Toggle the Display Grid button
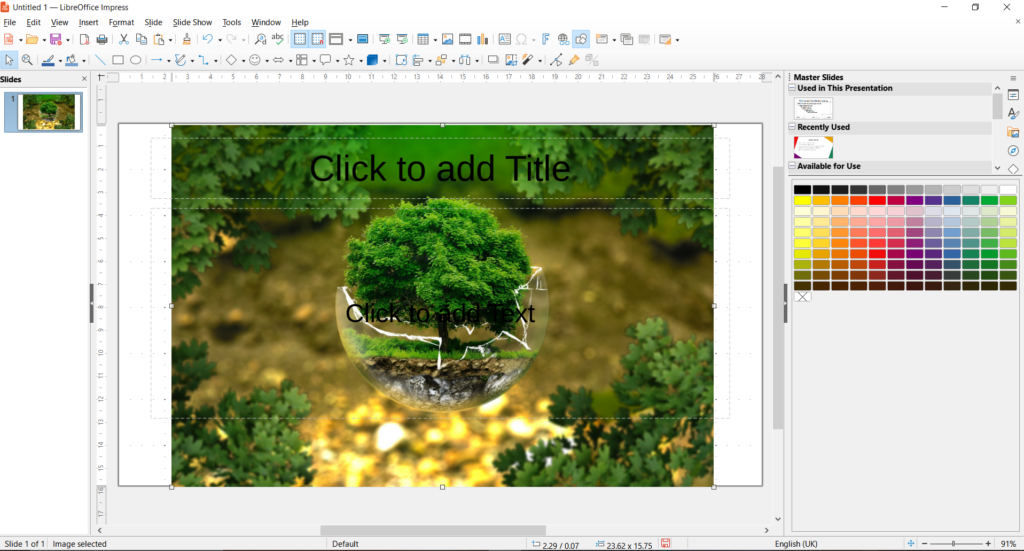The width and height of the screenshot is (1024, 551). coord(299,40)
